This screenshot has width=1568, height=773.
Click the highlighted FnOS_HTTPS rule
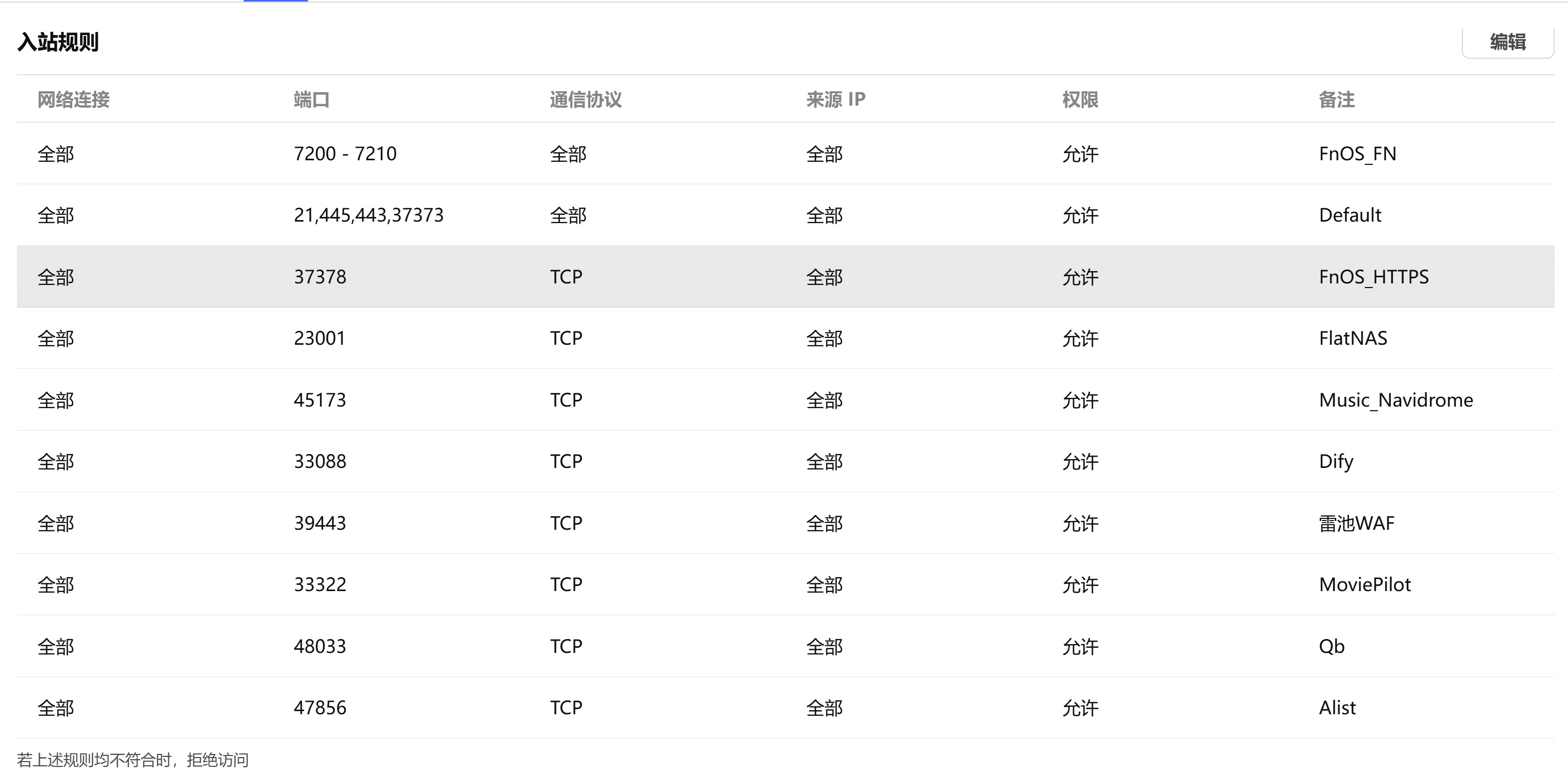click(1373, 277)
